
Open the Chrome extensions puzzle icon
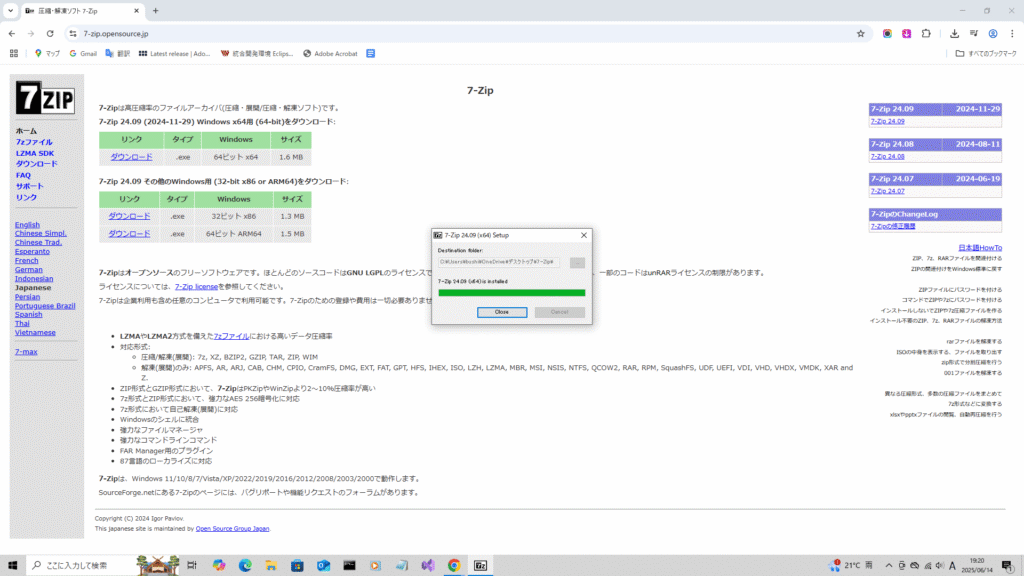(x=926, y=33)
